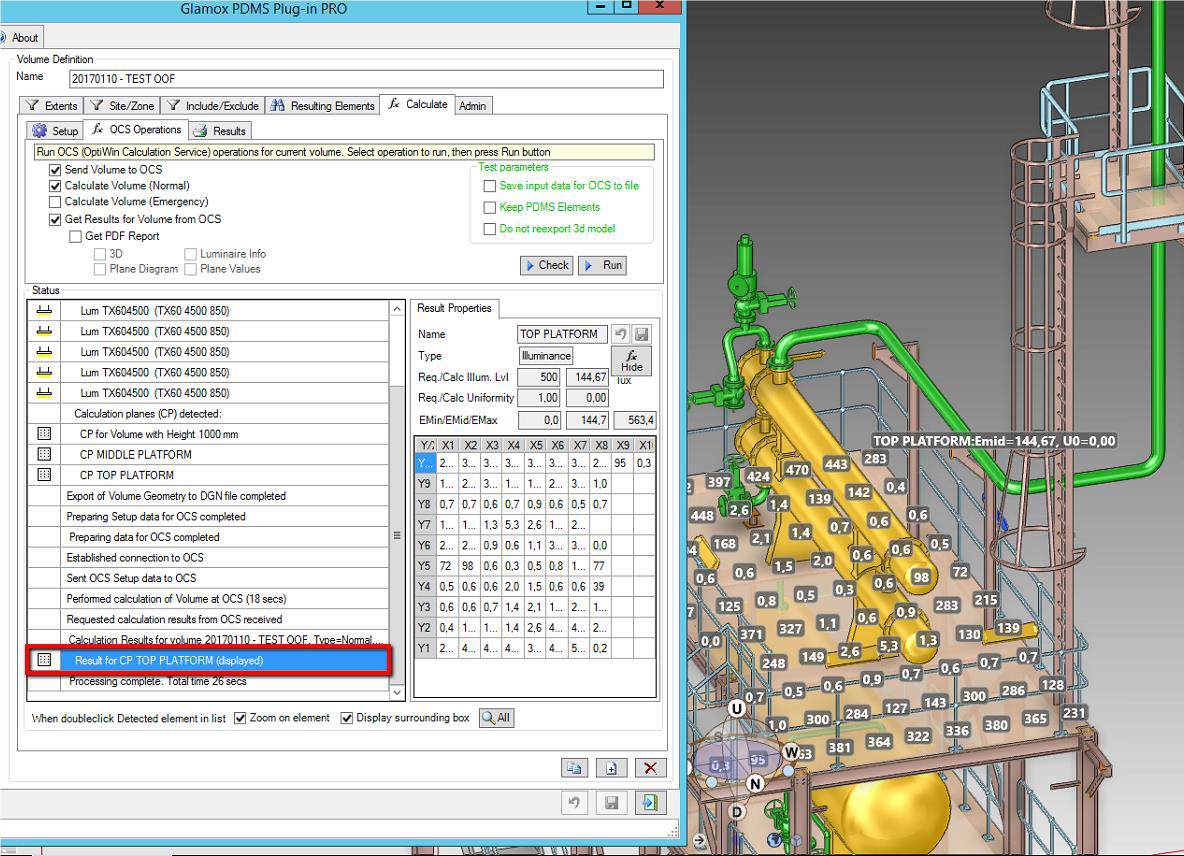Click the calculation plane icon for CP MIDDLE PLATFORM
This screenshot has width=1184, height=856.
(x=45, y=454)
